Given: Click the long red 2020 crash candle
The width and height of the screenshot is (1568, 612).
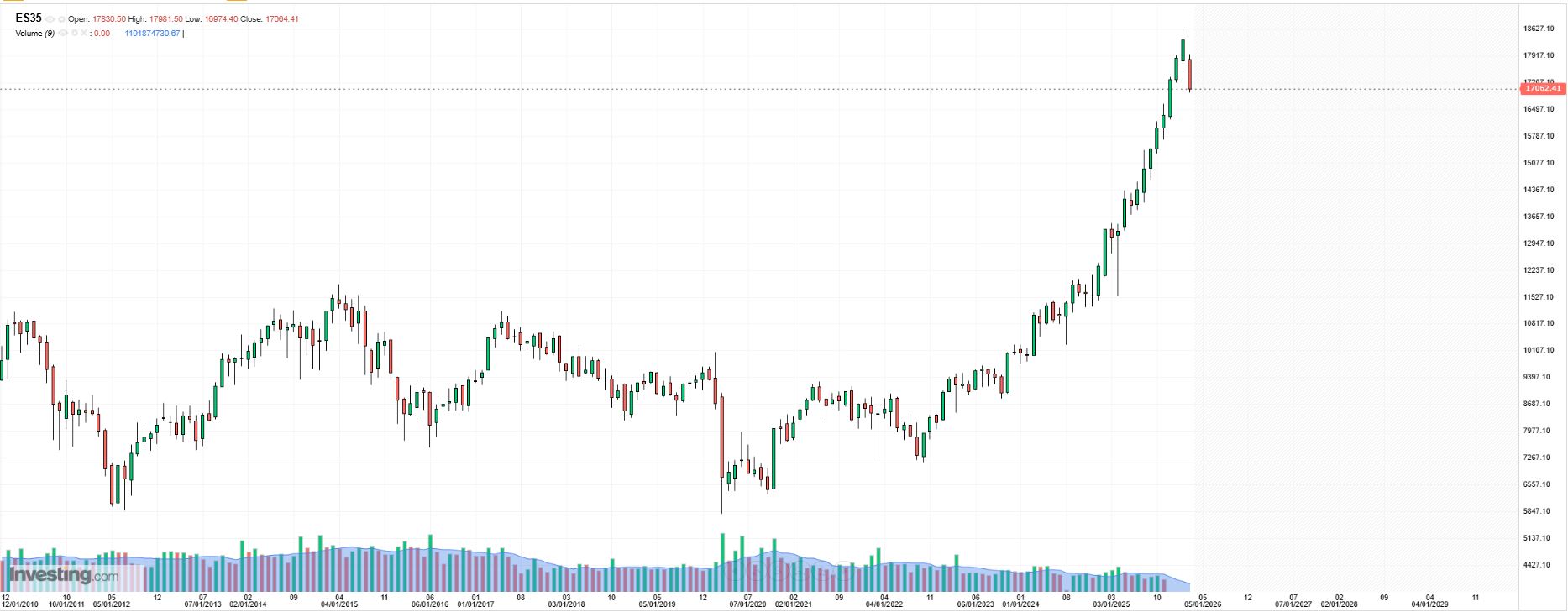Looking at the screenshot, I should point(721,437).
